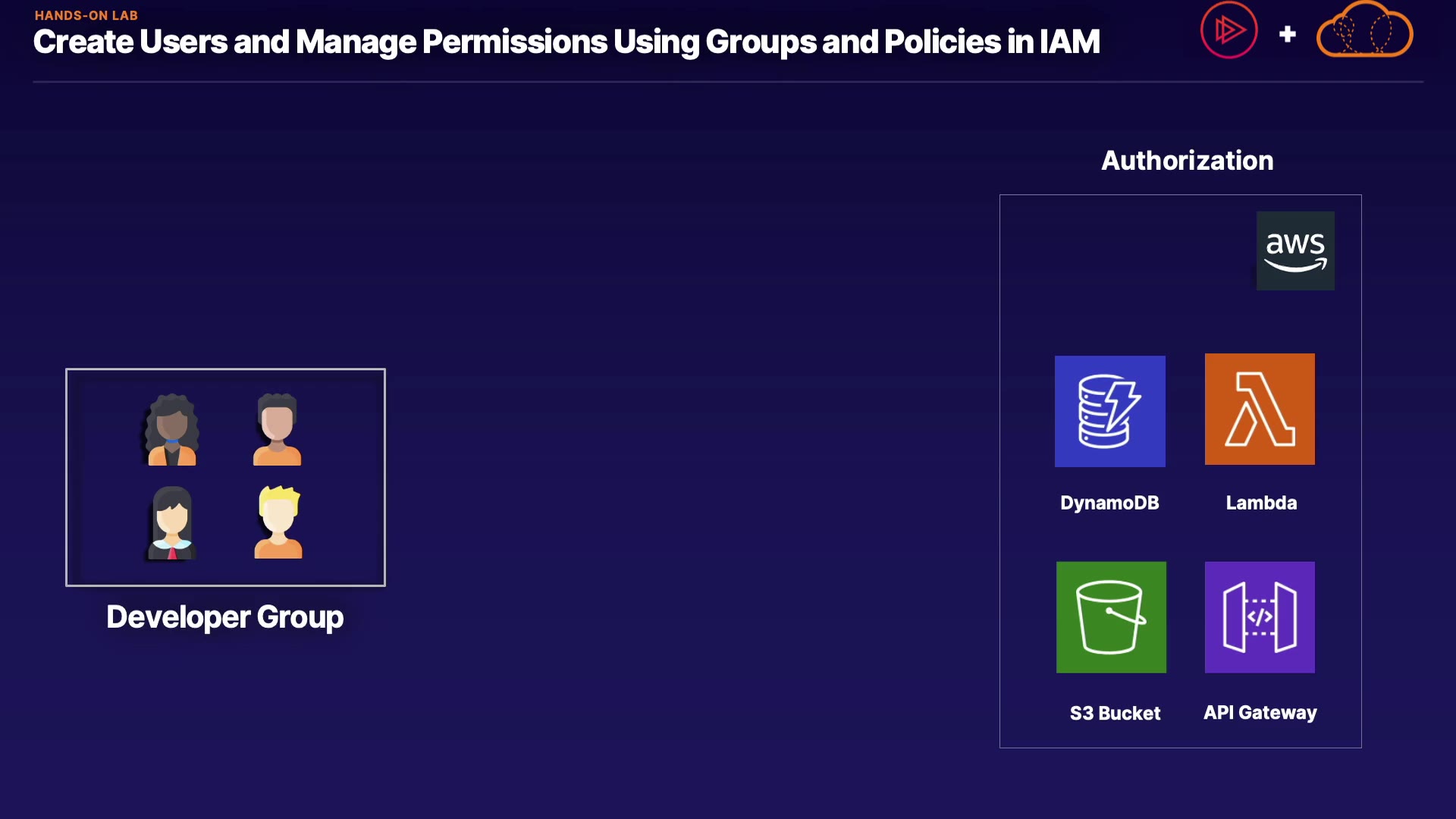Click the S3 Bucket text label
1456x819 pixels.
coord(1115,713)
